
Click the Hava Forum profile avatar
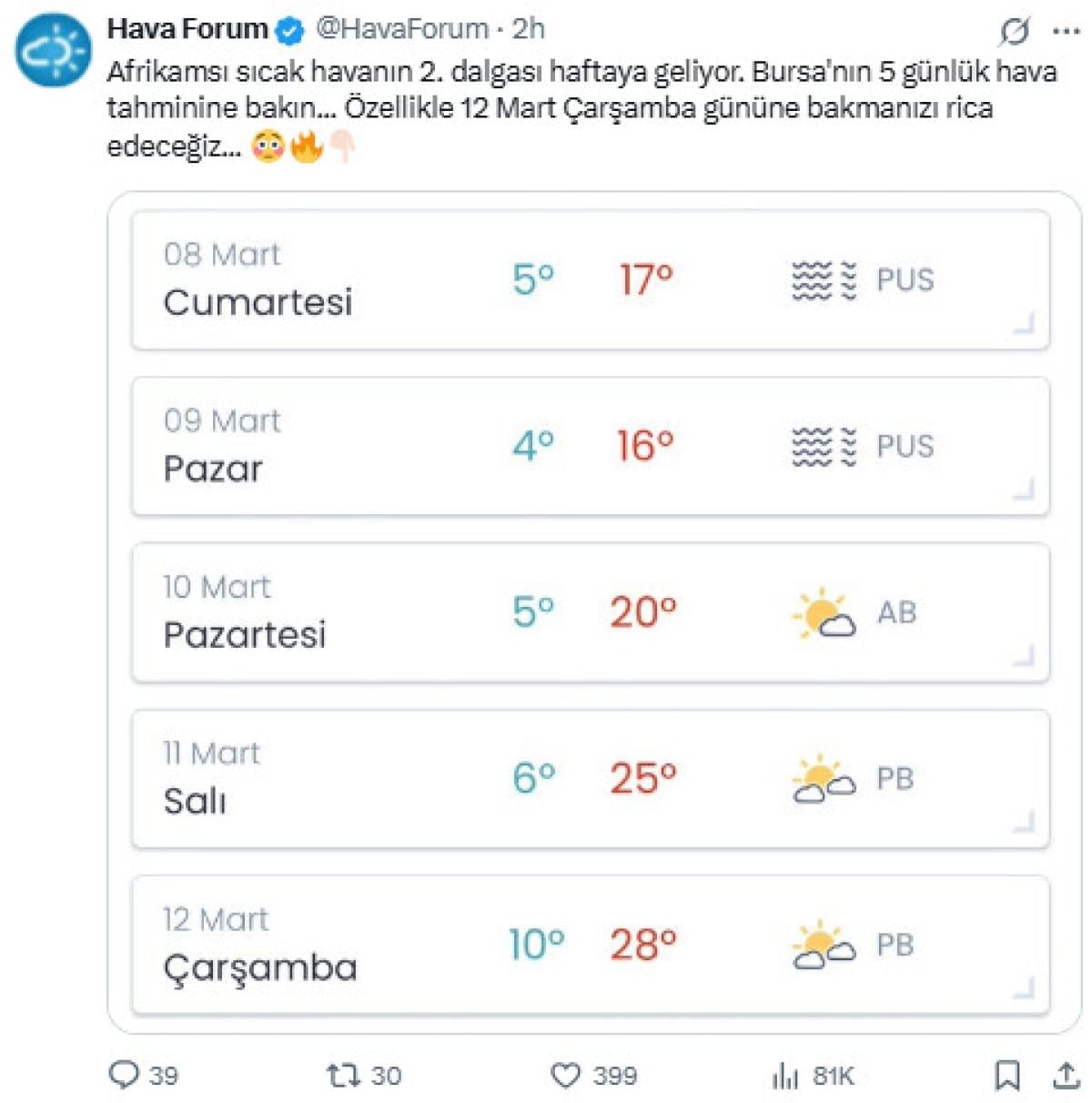point(53,51)
